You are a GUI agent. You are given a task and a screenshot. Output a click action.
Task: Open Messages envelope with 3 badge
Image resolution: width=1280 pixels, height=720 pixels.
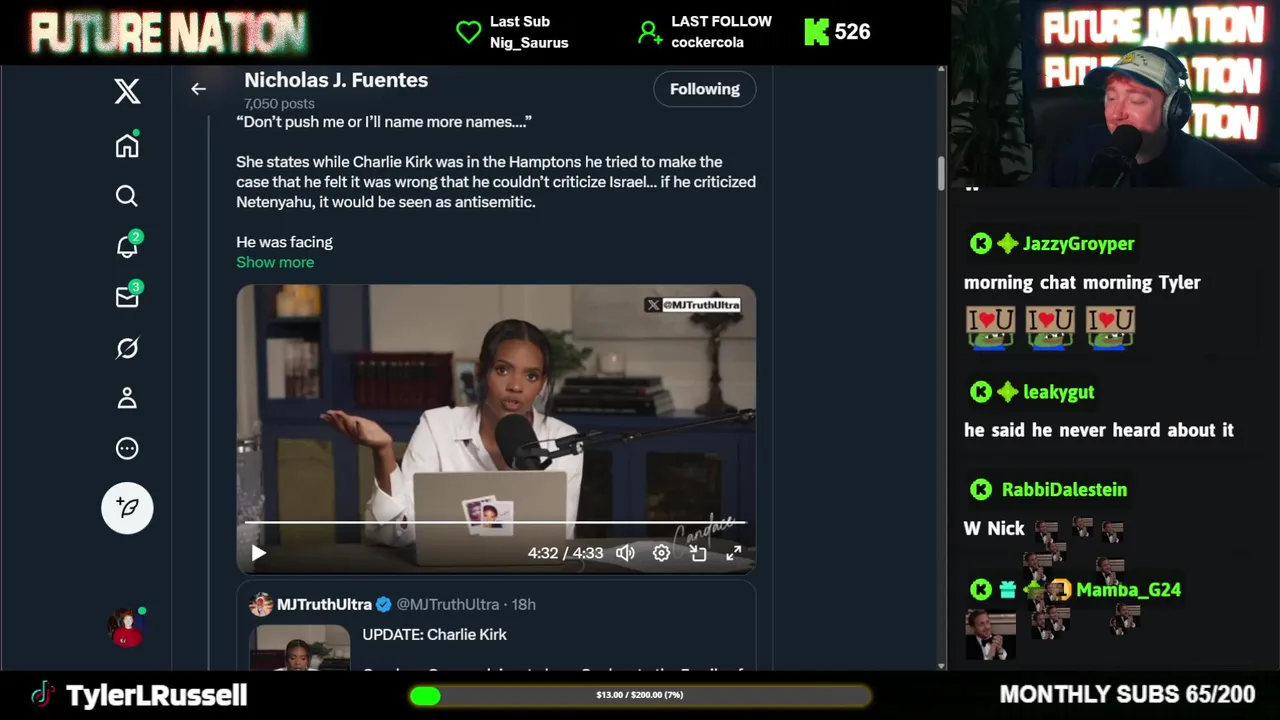coord(128,296)
